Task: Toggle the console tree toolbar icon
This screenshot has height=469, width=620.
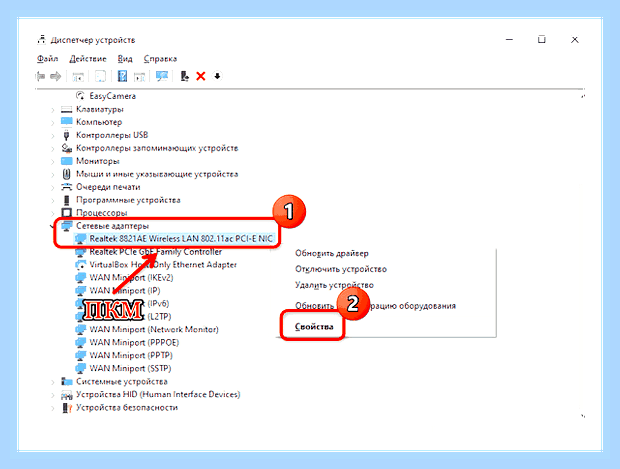Action: point(78,76)
